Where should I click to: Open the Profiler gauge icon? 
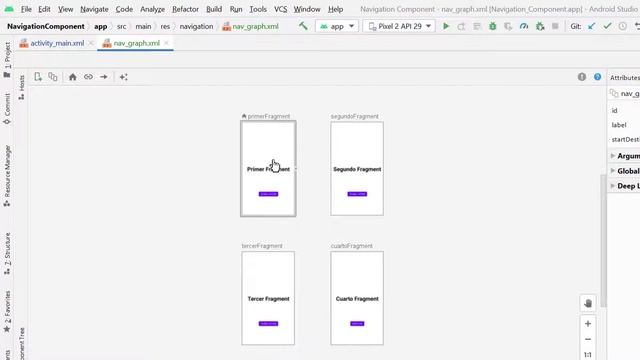click(x=524, y=26)
